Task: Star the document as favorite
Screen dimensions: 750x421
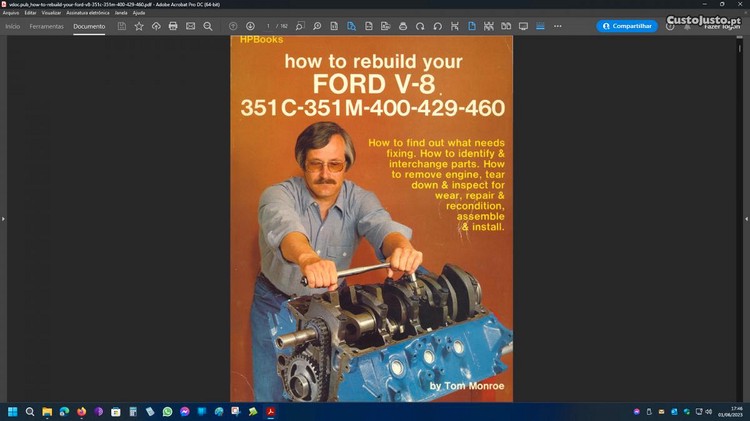Action: tap(139, 26)
